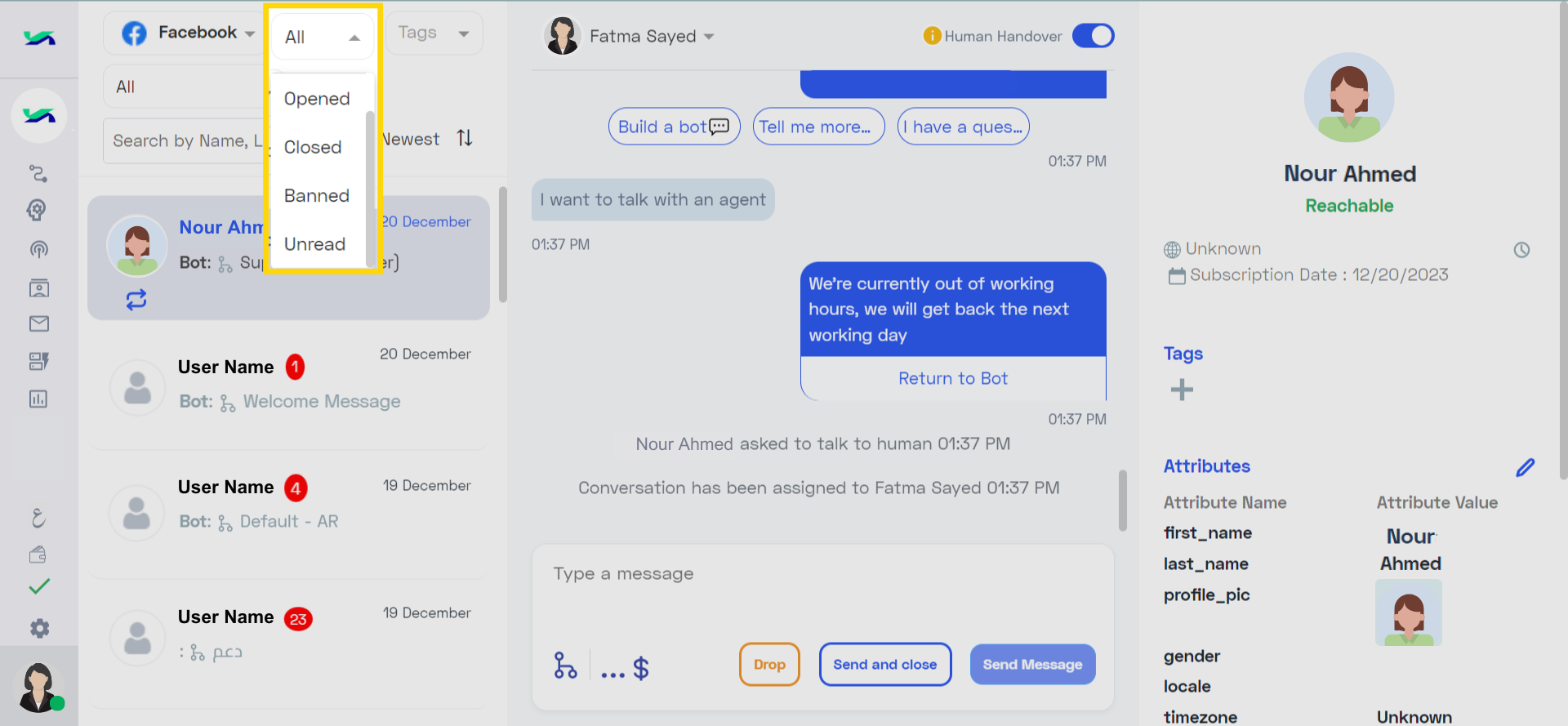Open the analytics chart sidebar icon
This screenshot has width=1568, height=726.
click(x=38, y=399)
